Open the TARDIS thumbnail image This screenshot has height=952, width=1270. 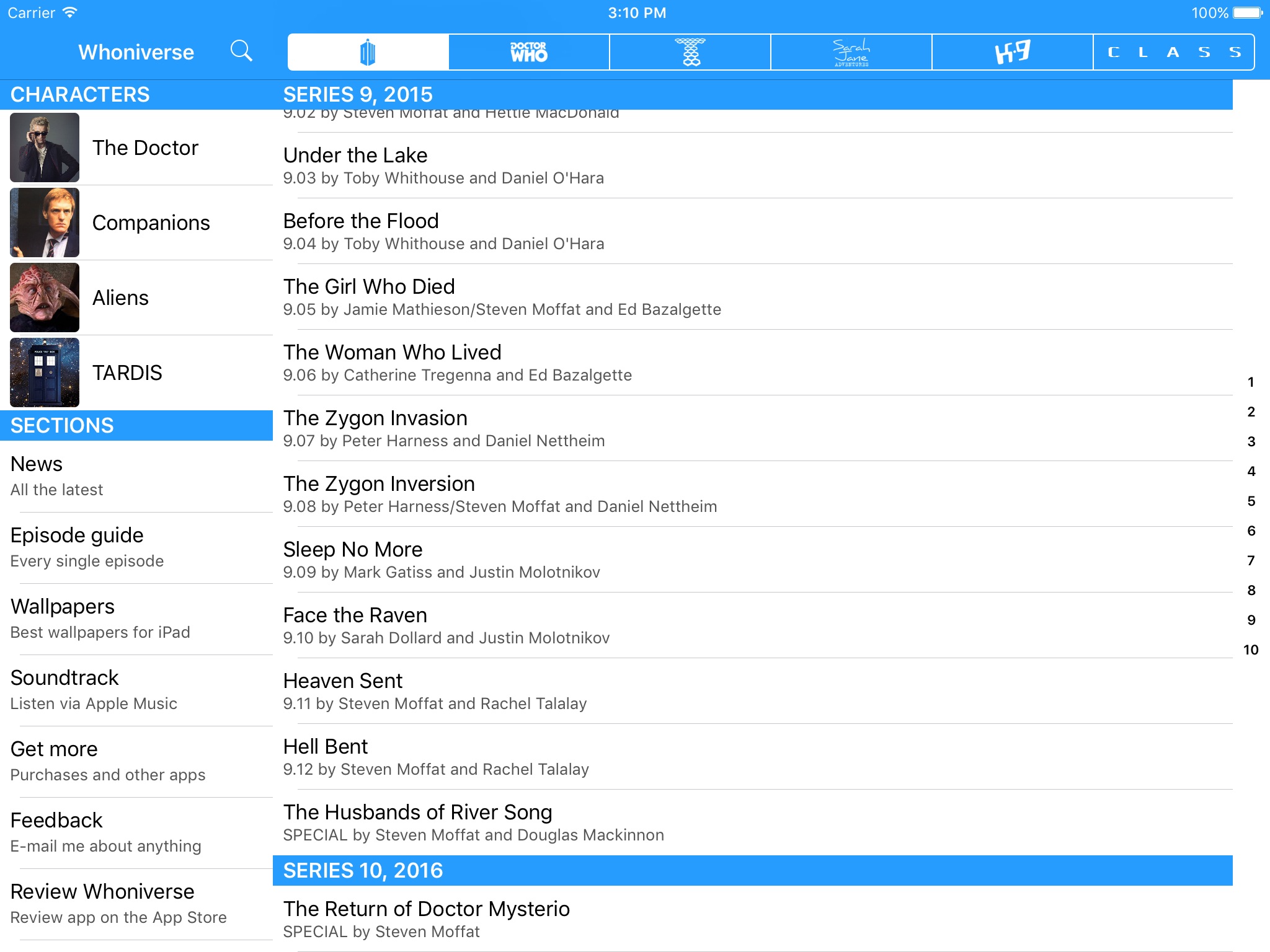[45, 372]
